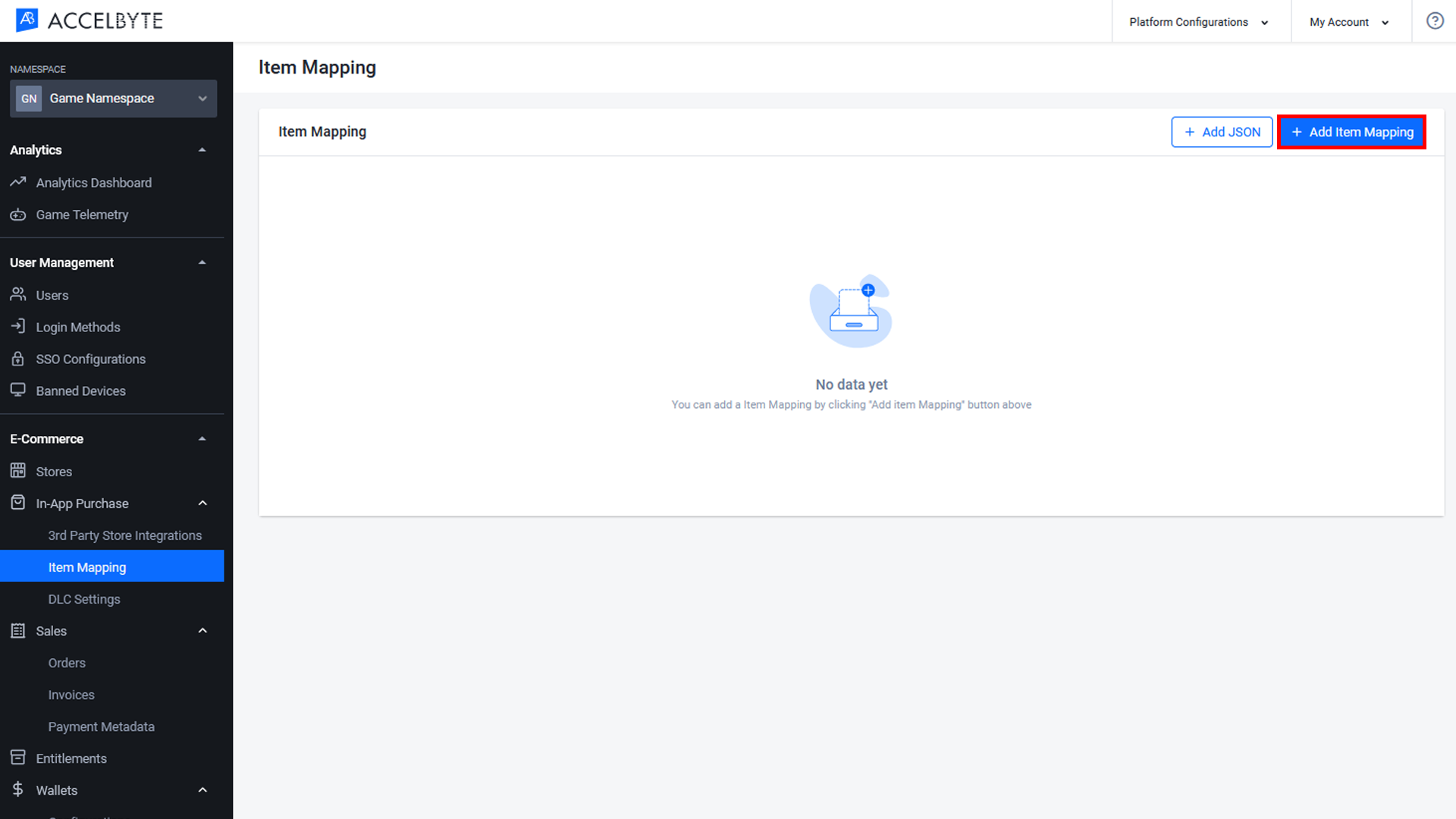Click the Item Mapping page heading

click(x=317, y=67)
